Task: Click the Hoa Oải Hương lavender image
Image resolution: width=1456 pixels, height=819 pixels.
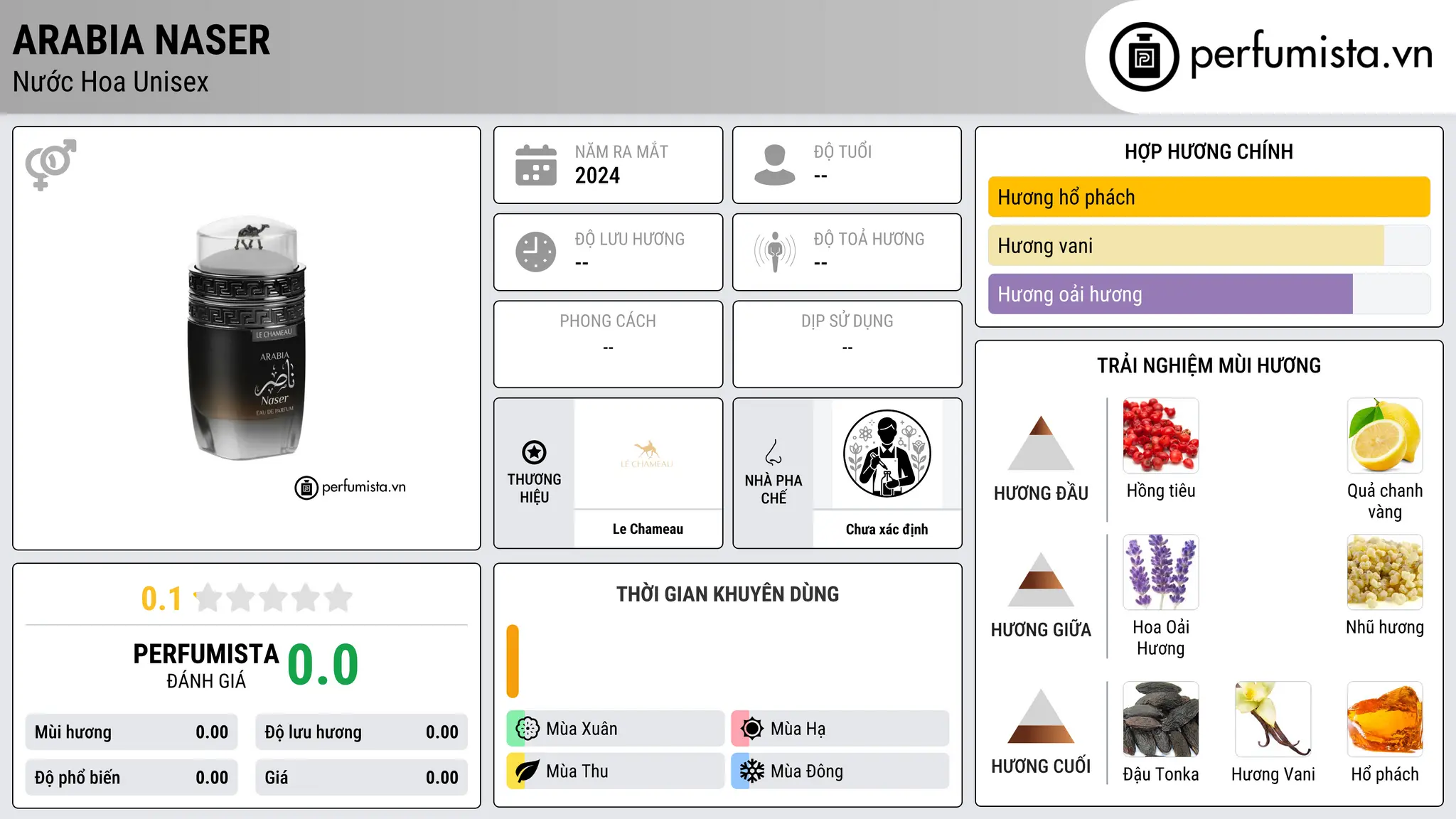Action: 1161,572
